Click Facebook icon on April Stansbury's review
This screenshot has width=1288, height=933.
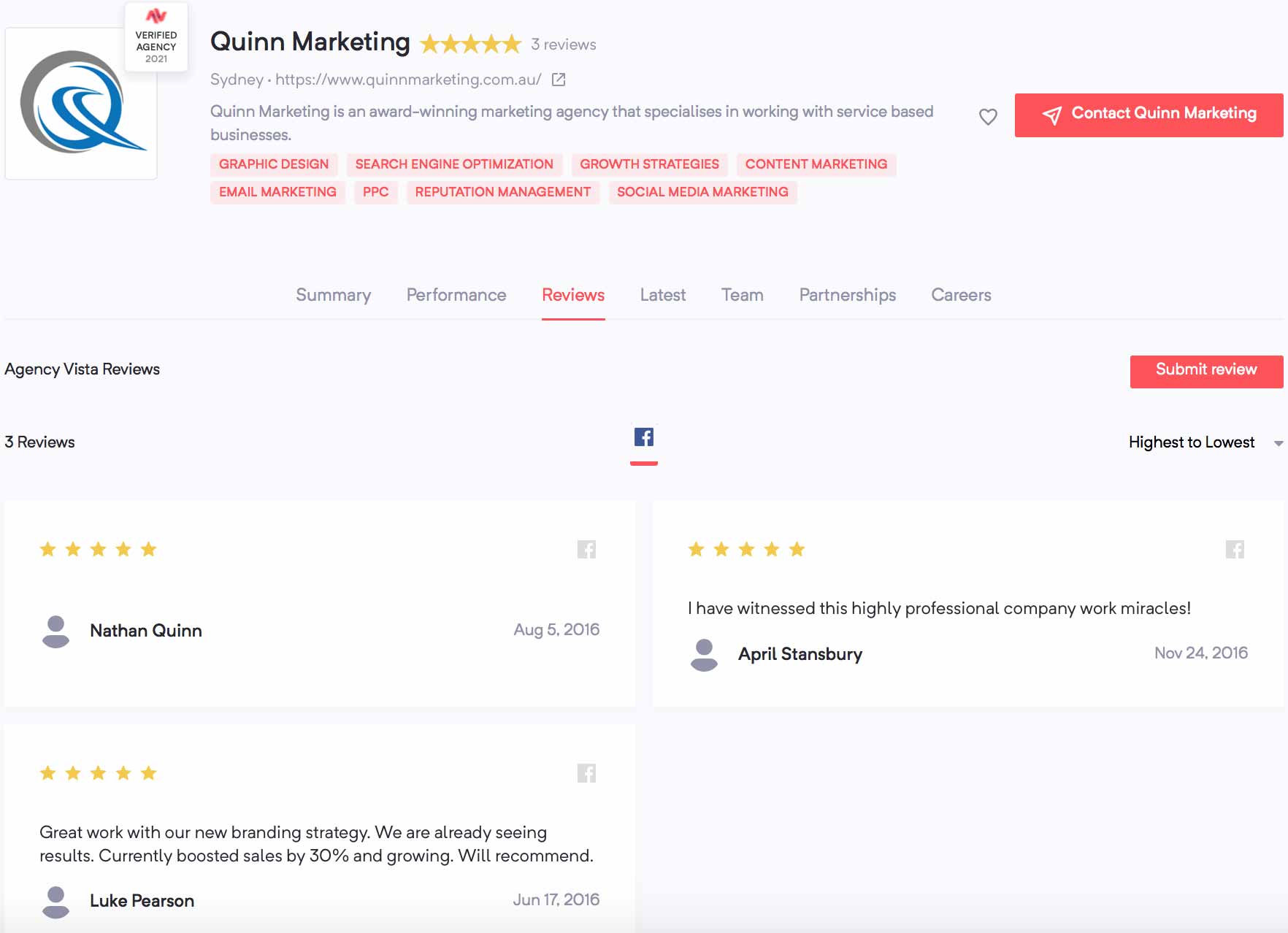click(x=1235, y=550)
